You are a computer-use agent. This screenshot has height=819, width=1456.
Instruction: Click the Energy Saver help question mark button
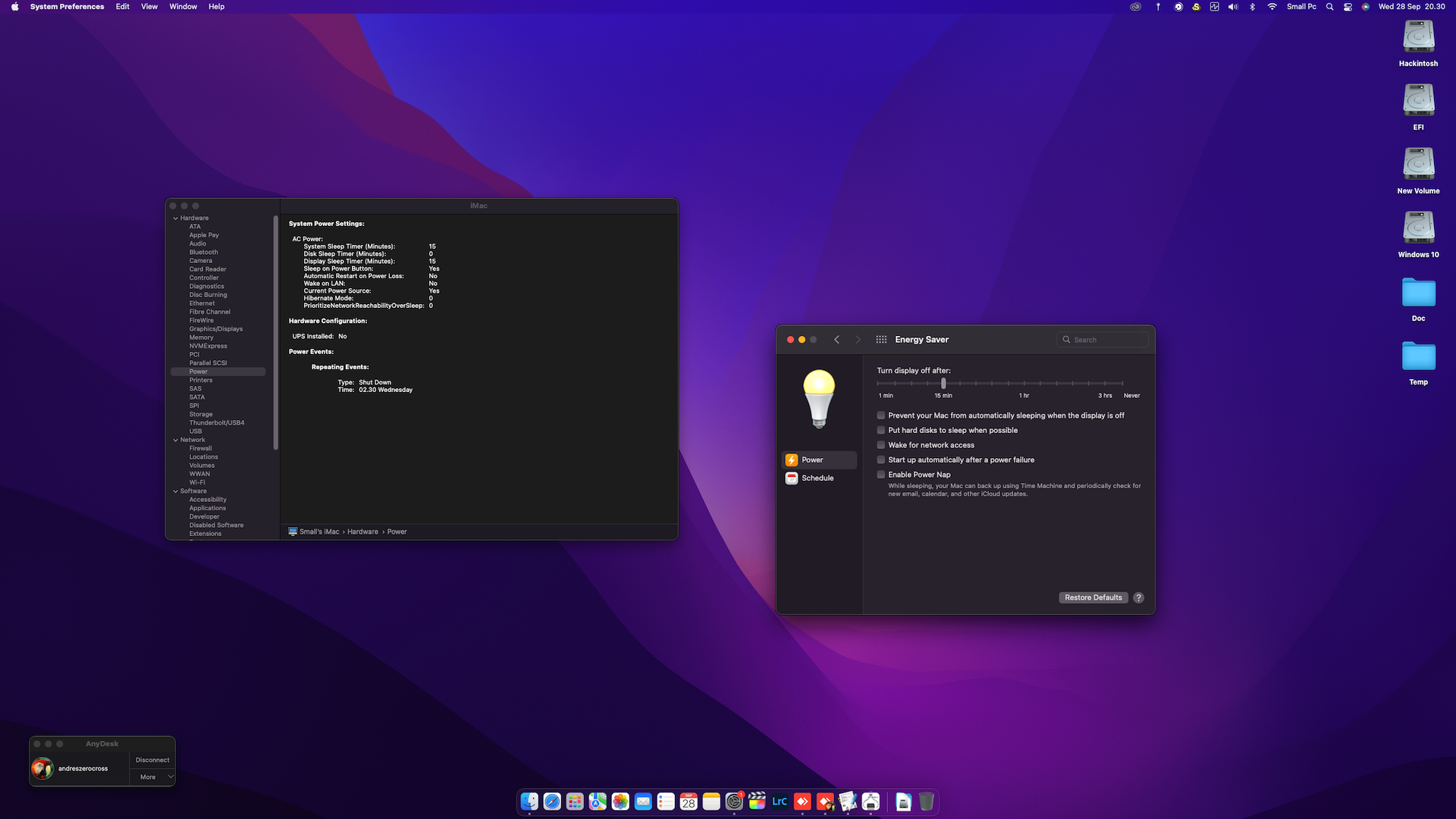click(1138, 598)
